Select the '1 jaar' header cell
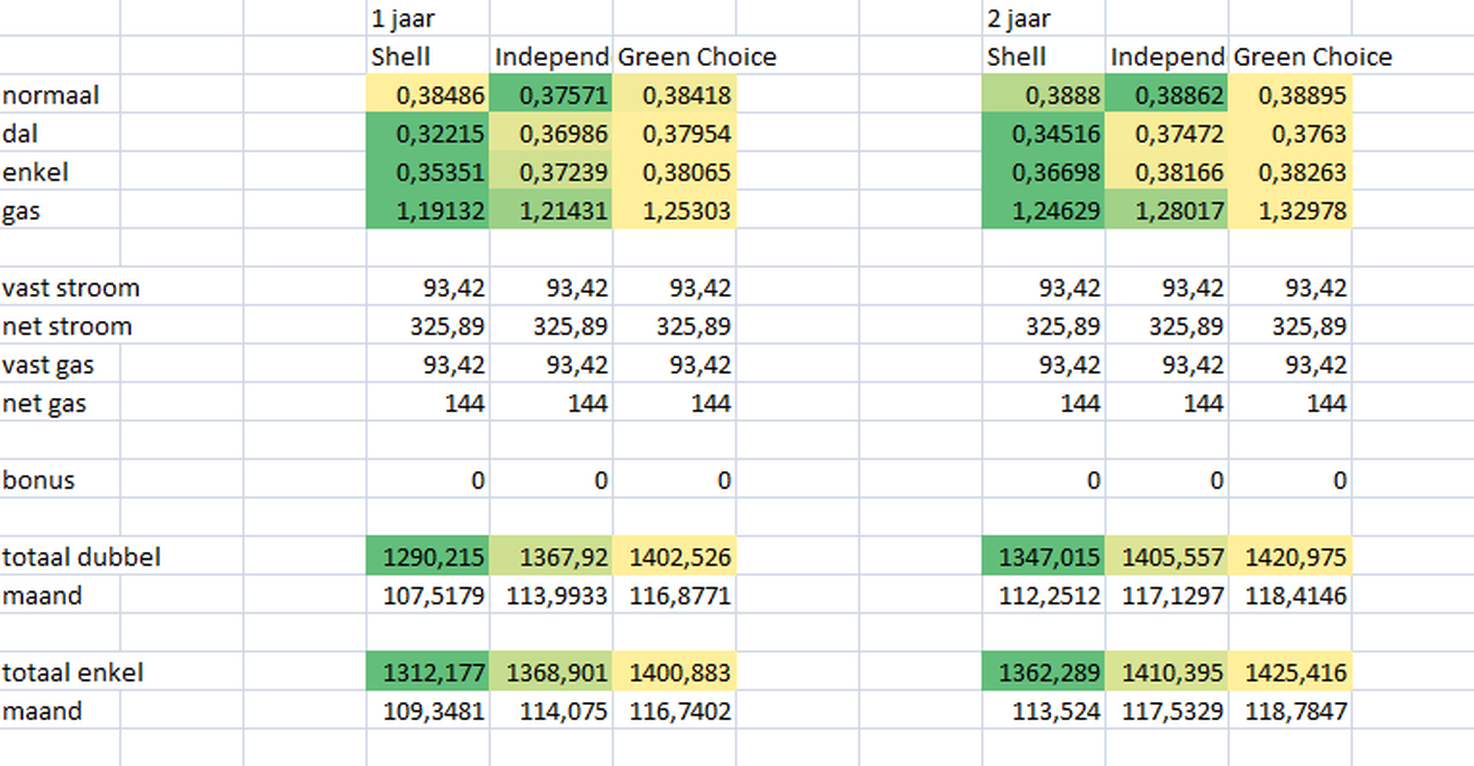This screenshot has width=1474, height=766. tap(428, 18)
